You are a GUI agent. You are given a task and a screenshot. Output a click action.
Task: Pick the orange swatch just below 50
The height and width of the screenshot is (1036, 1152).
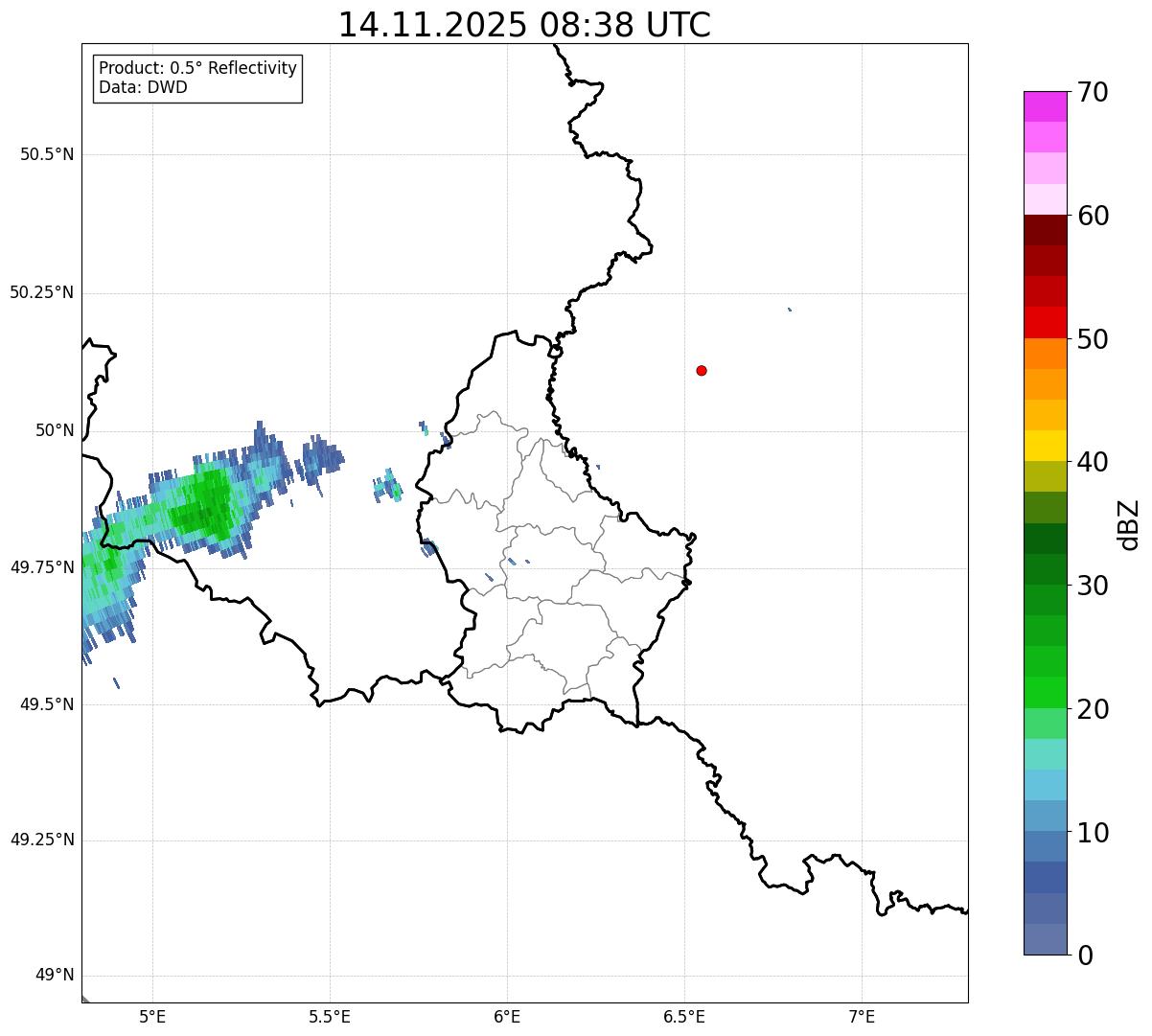pos(1045,354)
